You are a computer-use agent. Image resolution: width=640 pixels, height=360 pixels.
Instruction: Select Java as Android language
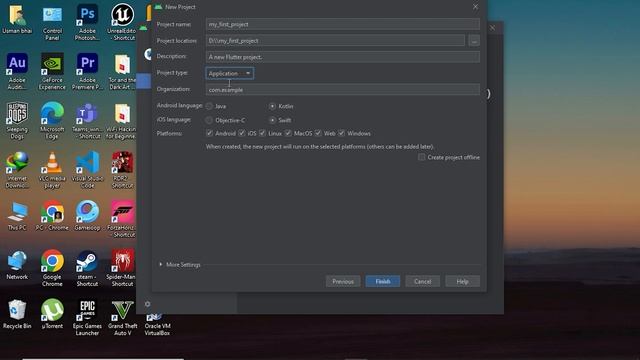(209, 106)
